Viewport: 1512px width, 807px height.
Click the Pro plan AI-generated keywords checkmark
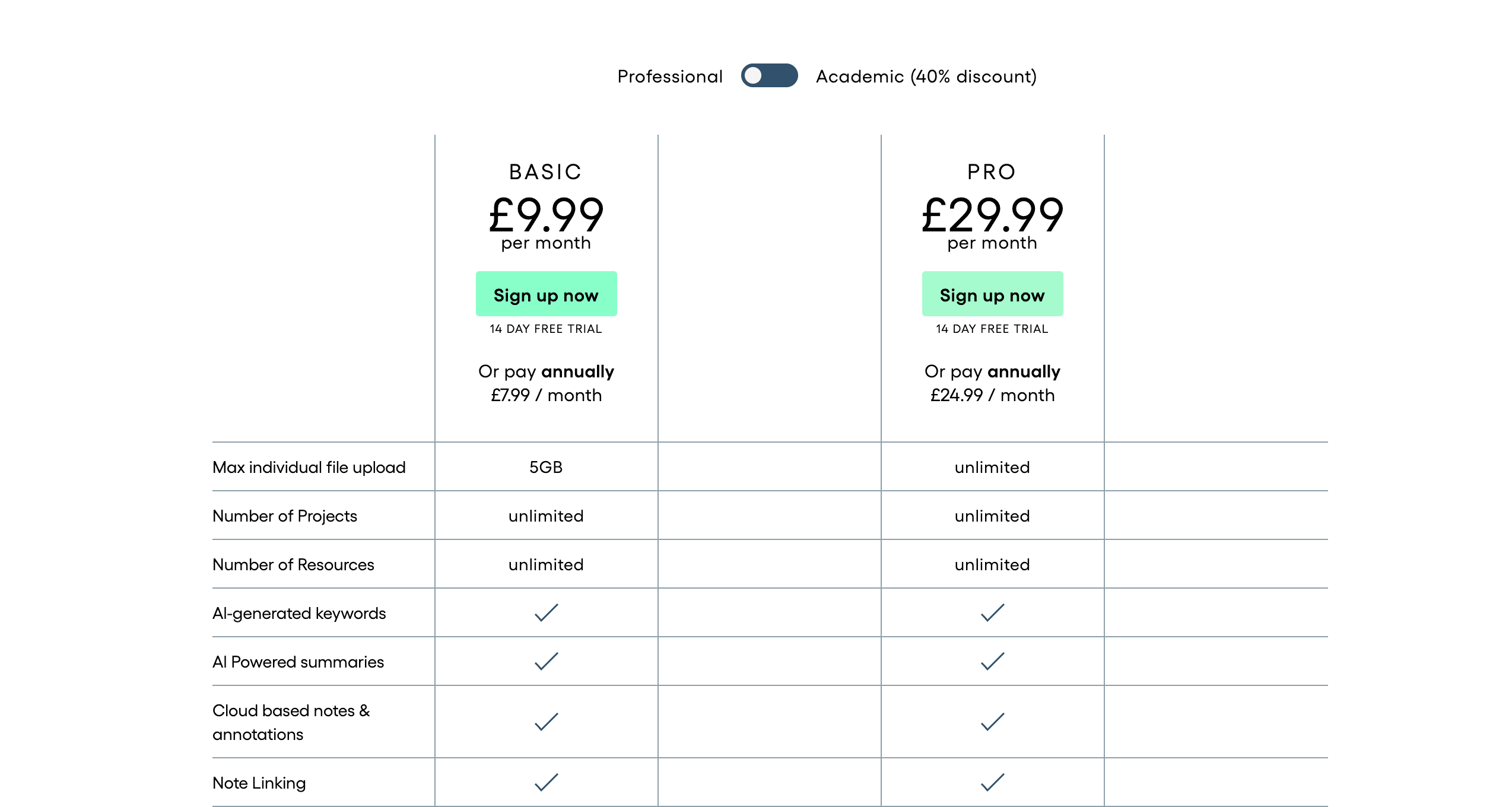(992, 613)
